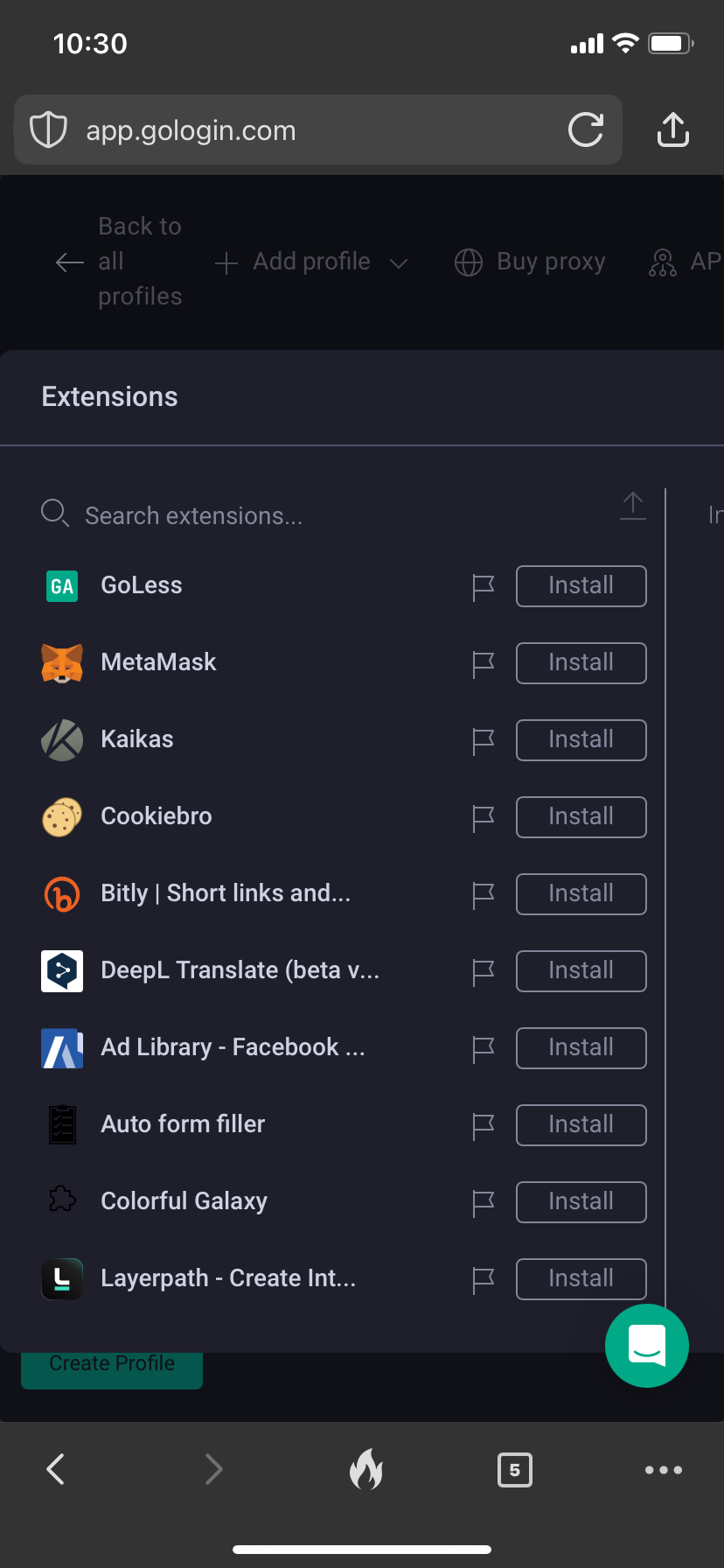Install DeepL Translate extension
This screenshot has width=724, height=1568.
click(x=581, y=971)
